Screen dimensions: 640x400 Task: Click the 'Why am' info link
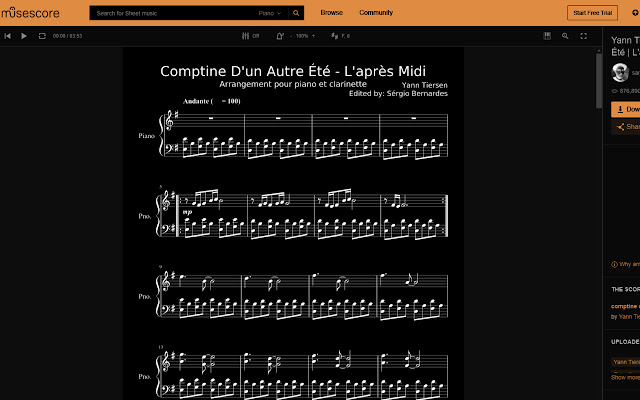625,264
